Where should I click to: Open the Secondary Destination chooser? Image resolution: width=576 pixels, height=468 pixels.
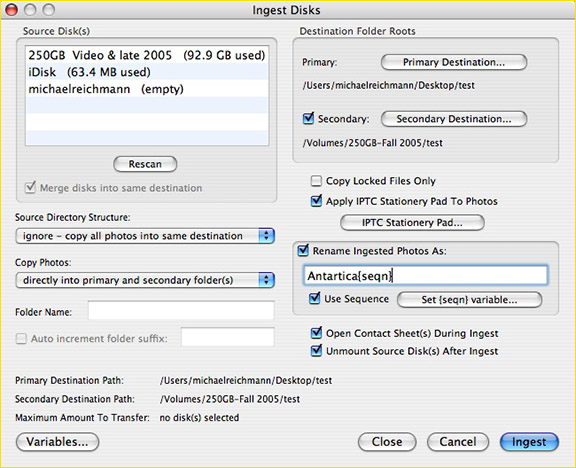(454, 119)
